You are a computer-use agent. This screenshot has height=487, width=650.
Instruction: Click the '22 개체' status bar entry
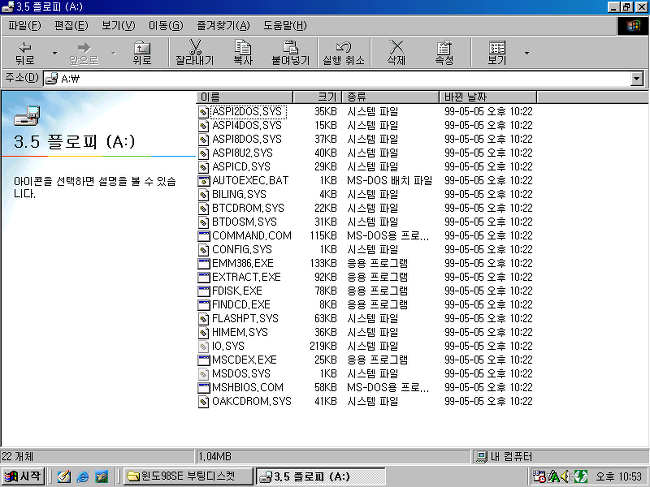pos(97,457)
